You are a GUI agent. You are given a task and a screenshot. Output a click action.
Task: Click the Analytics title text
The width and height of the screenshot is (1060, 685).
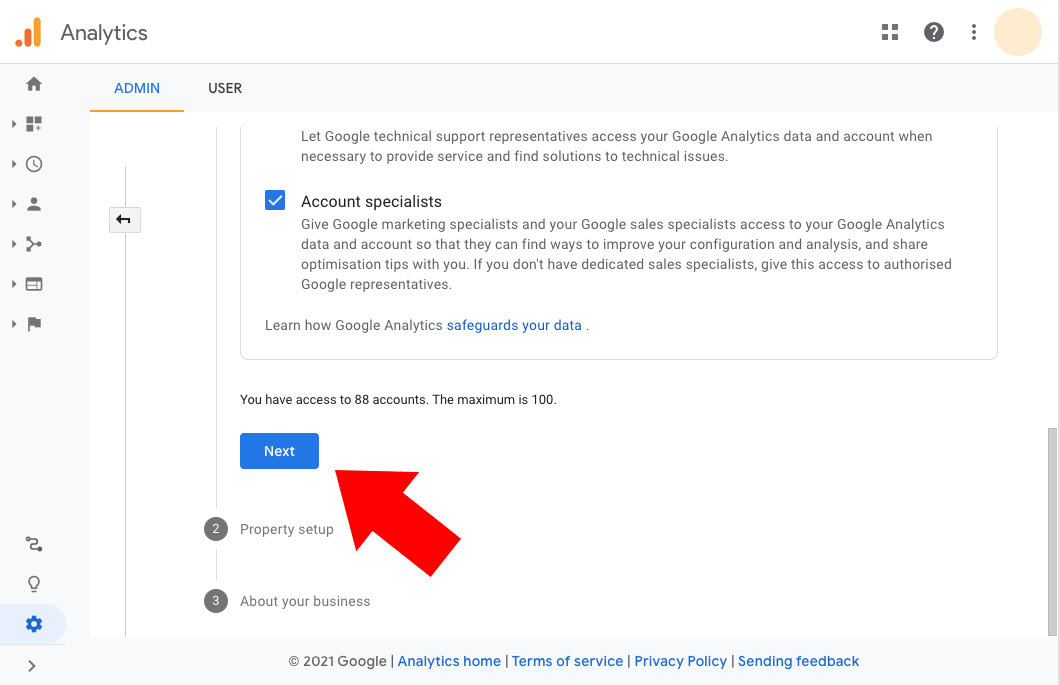point(104,32)
